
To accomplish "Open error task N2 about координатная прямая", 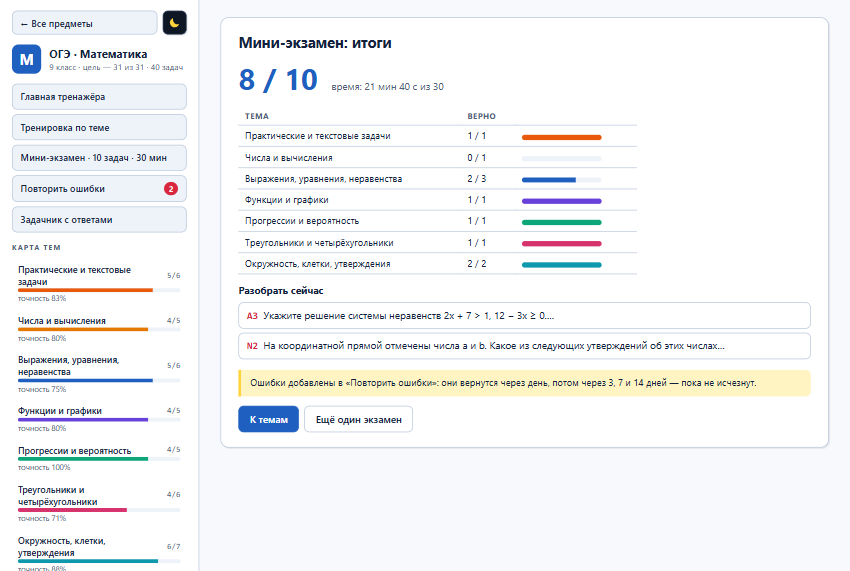I will click(x=524, y=345).
